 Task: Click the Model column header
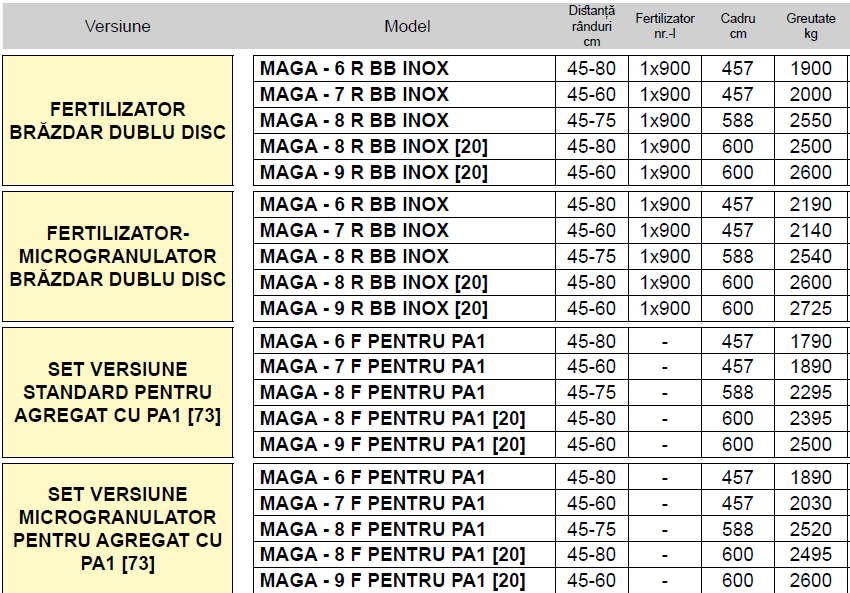click(407, 26)
